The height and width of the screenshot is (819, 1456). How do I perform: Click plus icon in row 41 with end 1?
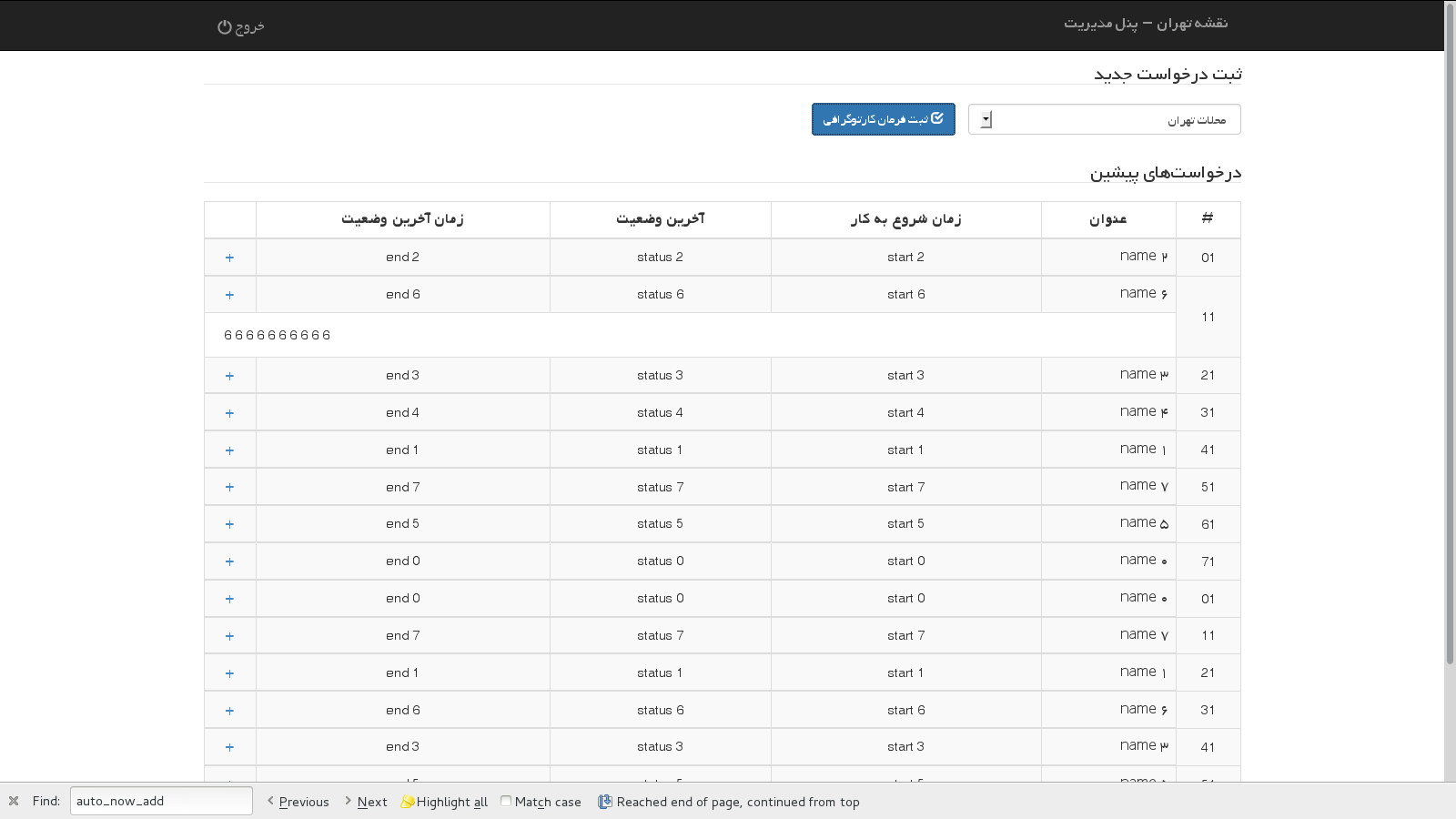pyautogui.click(x=229, y=450)
